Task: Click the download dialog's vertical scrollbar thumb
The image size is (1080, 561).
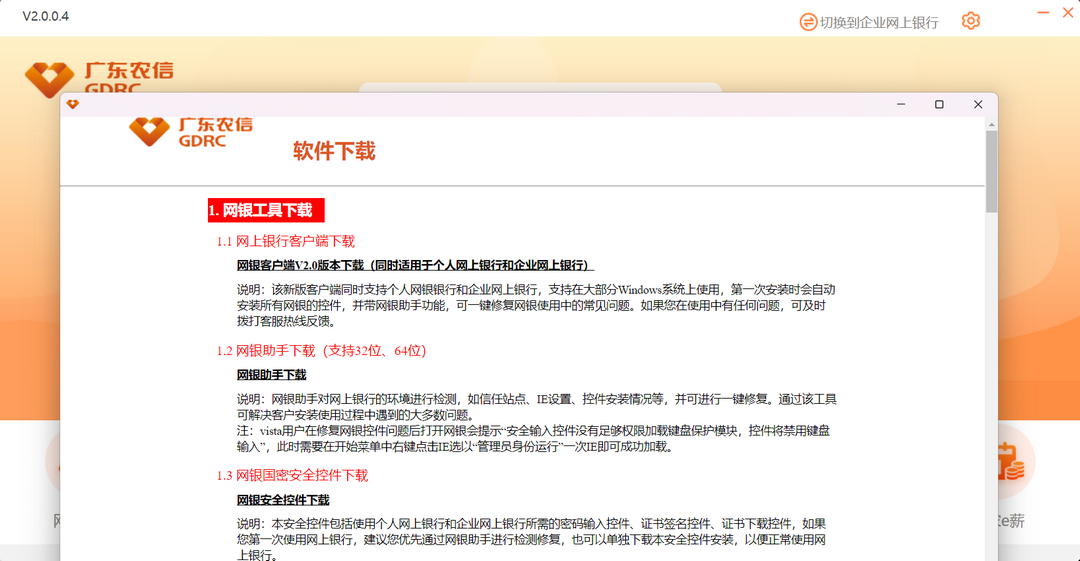Action: (991, 171)
